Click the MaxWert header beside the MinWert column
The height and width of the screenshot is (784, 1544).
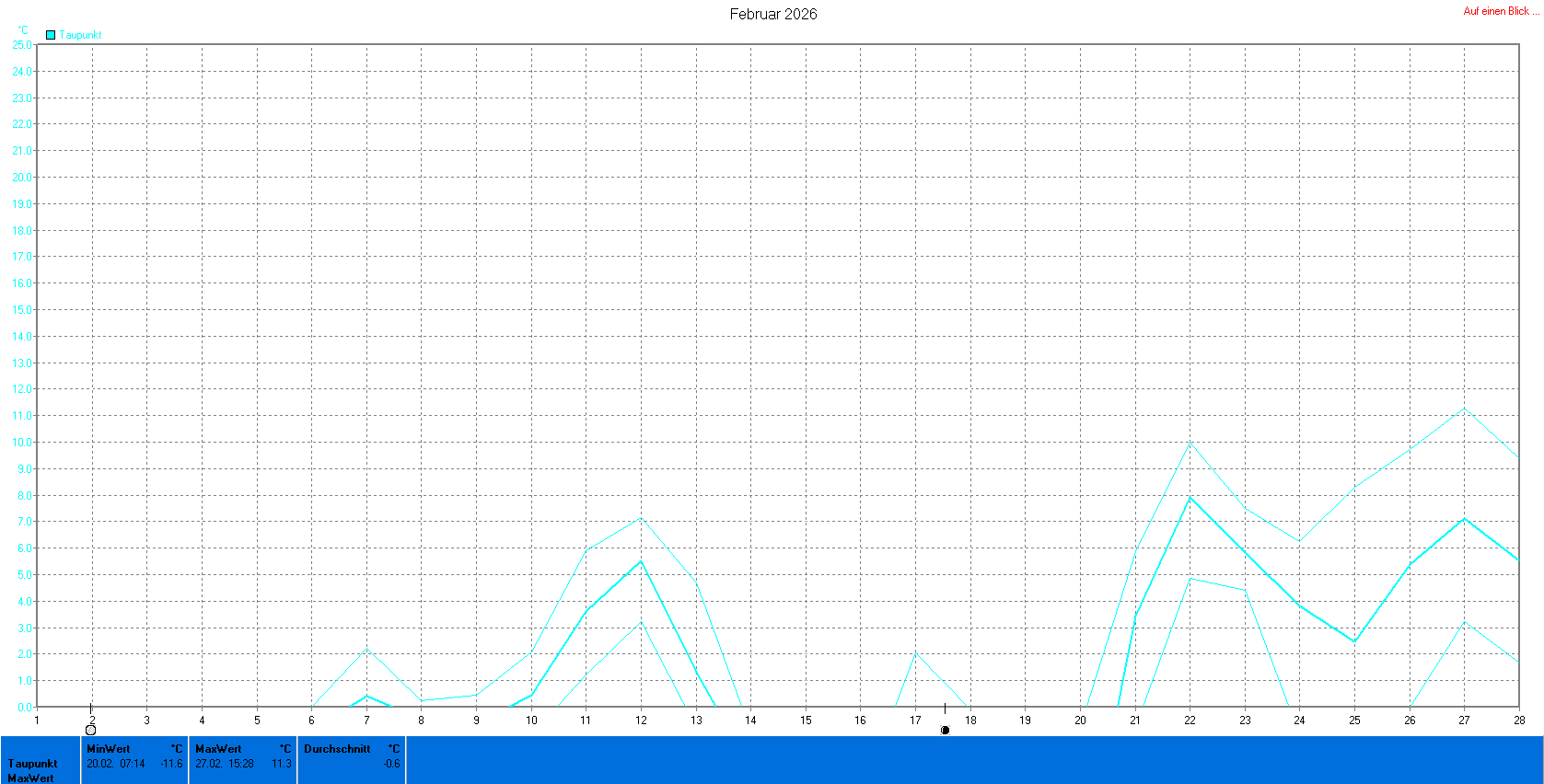(218, 749)
